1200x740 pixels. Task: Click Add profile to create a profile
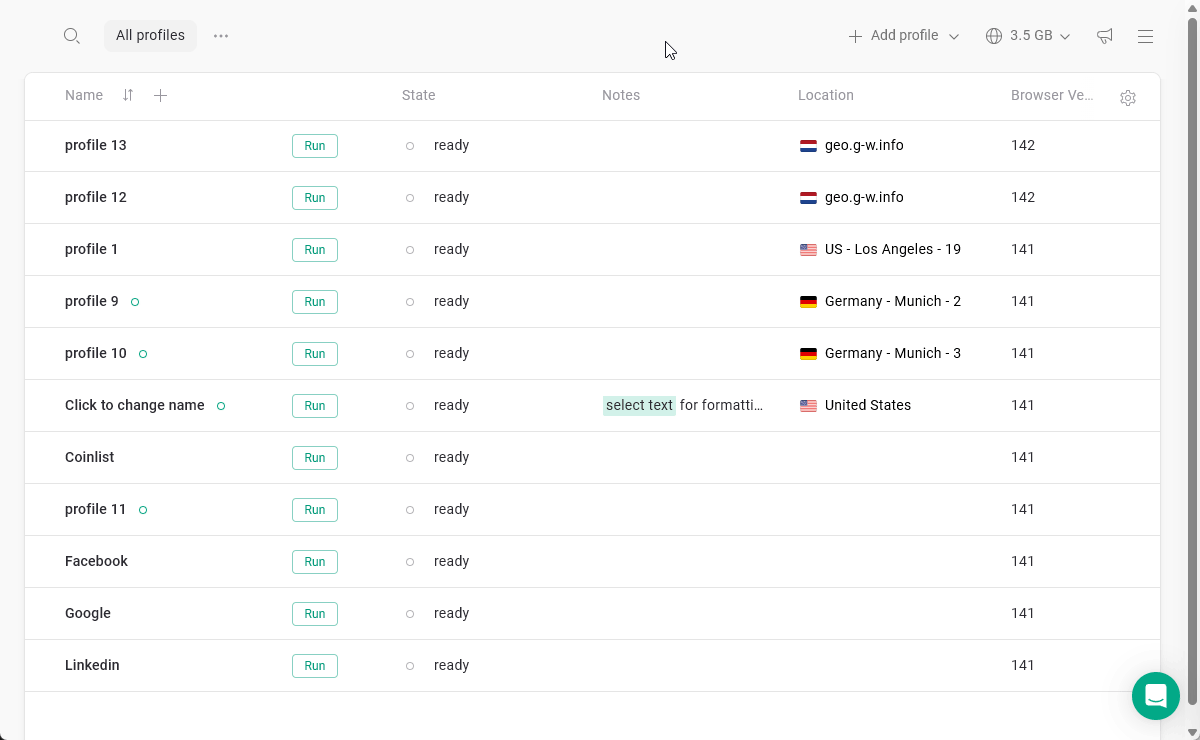pos(892,35)
